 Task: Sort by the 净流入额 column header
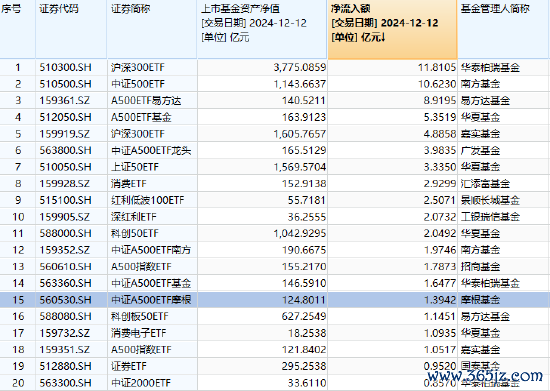click(393, 29)
